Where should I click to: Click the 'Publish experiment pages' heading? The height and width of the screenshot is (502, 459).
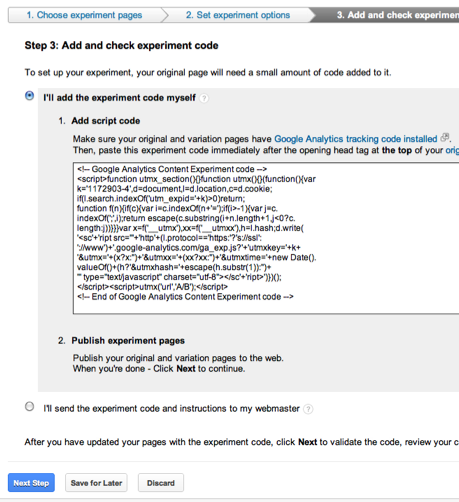[128, 341]
